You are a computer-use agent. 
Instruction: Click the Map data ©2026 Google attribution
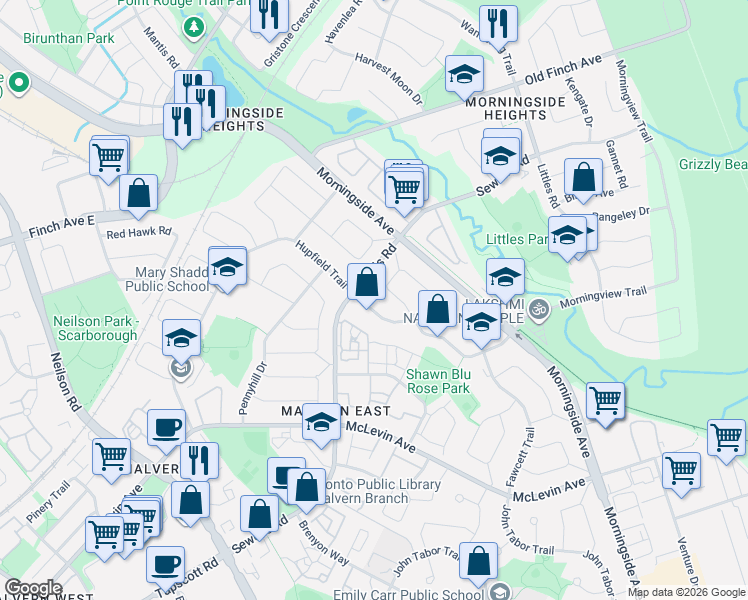[687, 593]
